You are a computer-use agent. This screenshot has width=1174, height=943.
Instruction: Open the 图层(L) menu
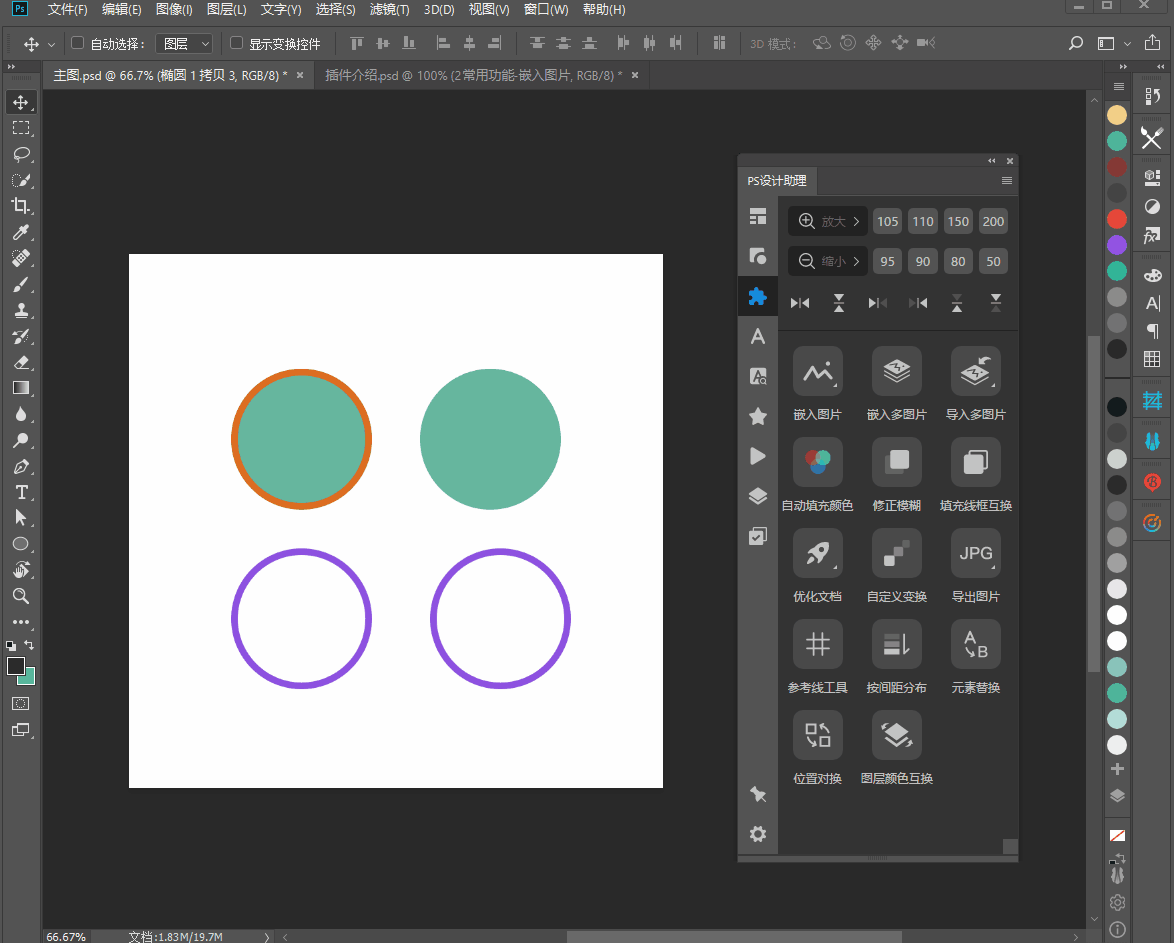(226, 10)
